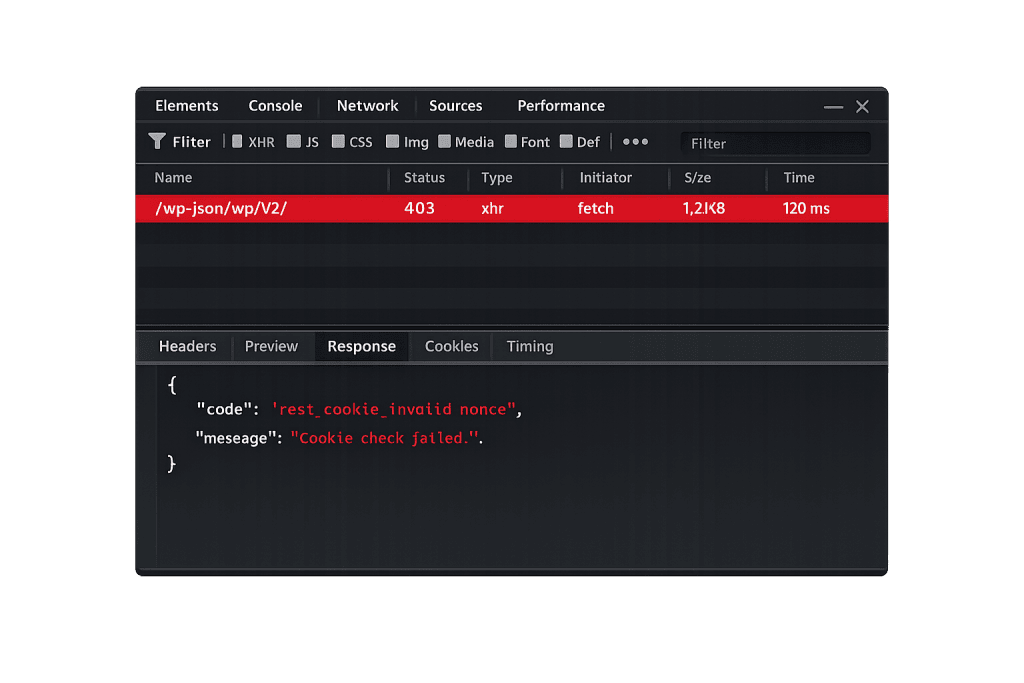This screenshot has height=683, width=1024.
Task: Open the Sources tab
Action: pos(456,106)
